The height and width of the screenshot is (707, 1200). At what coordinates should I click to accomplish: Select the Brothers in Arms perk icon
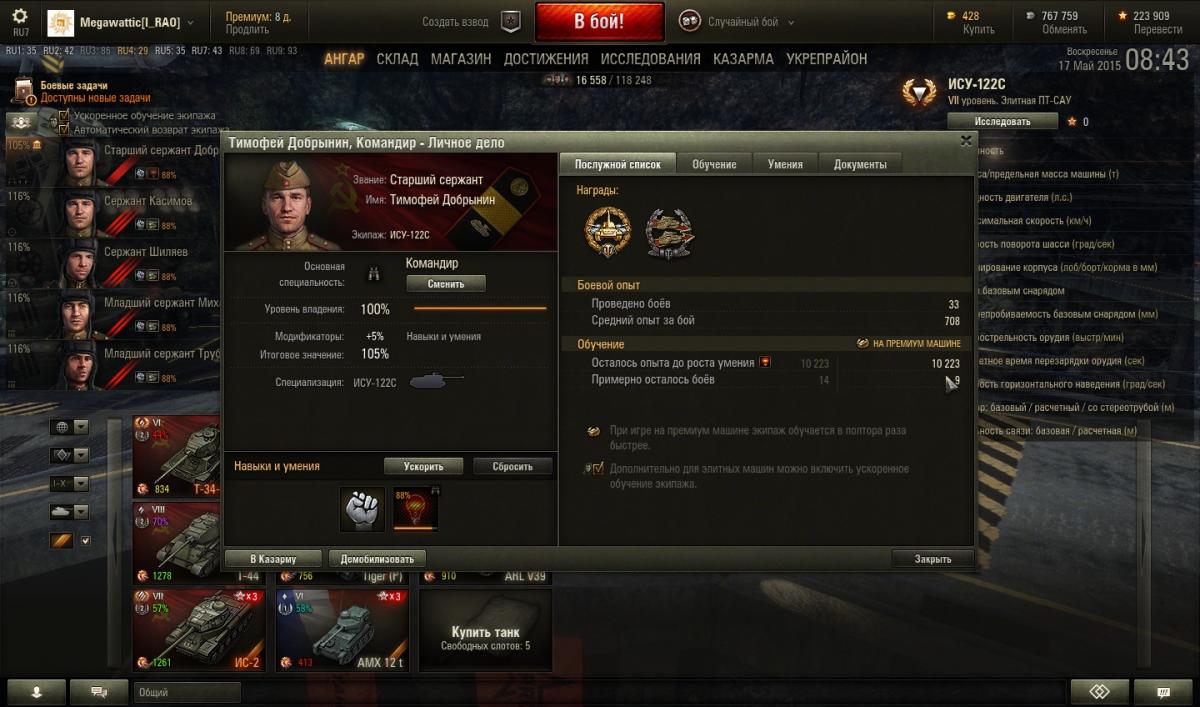363,508
